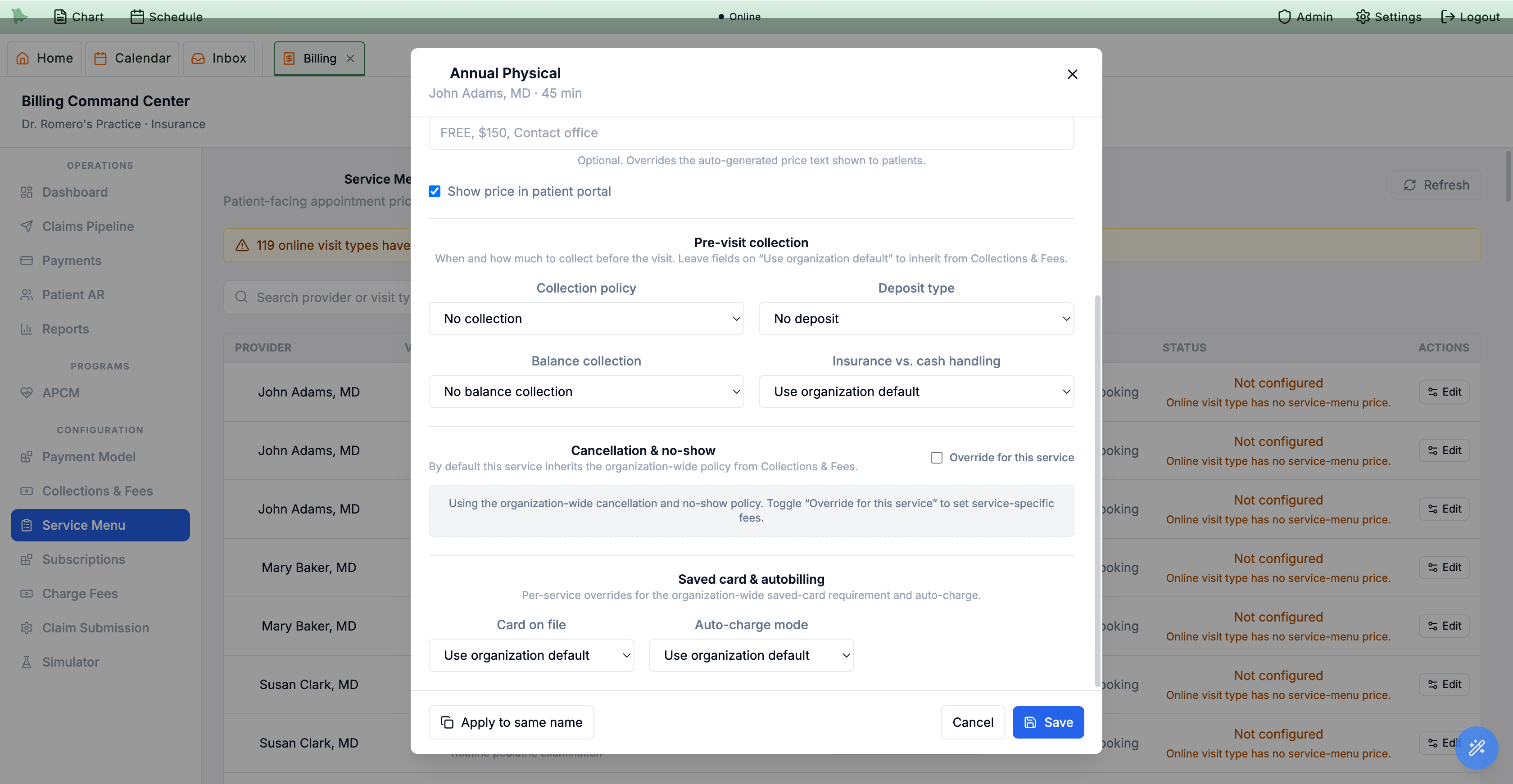1513x784 pixels.
Task: Open the Collection policy dropdown
Action: point(586,319)
